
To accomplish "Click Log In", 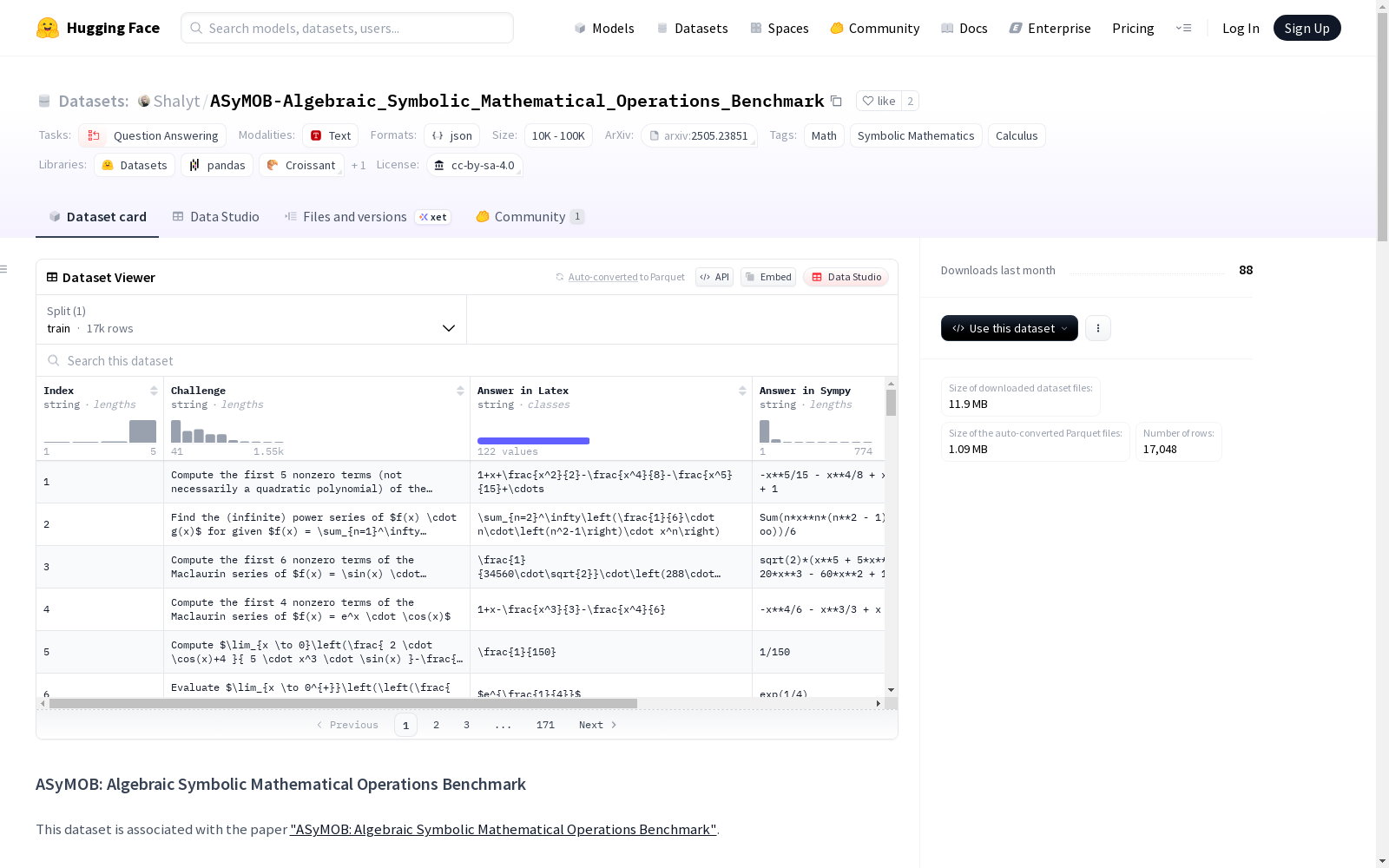I will coord(1241,28).
